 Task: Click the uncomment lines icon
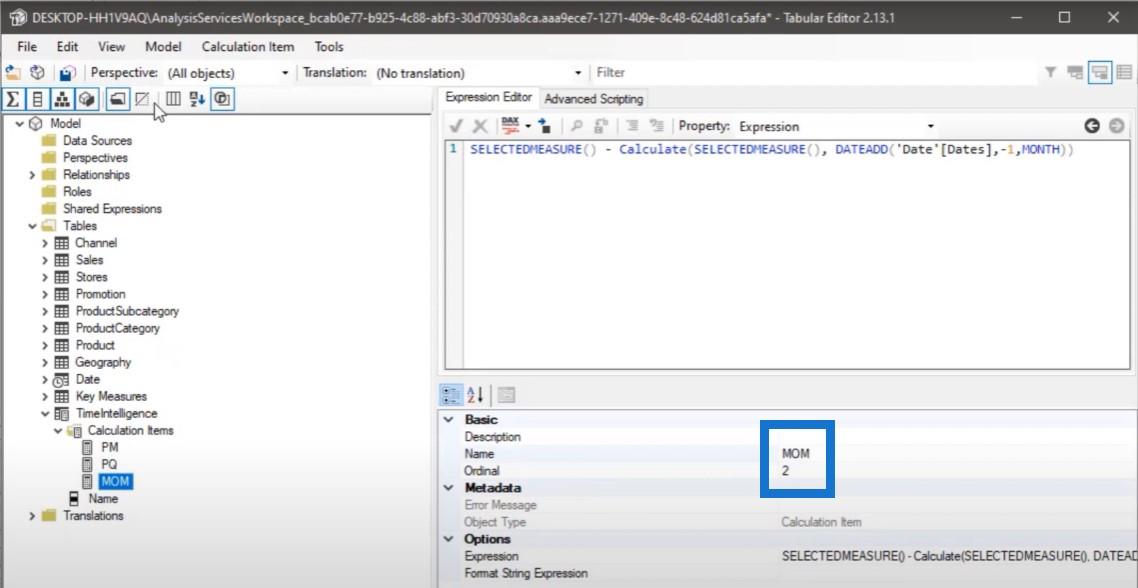656,126
